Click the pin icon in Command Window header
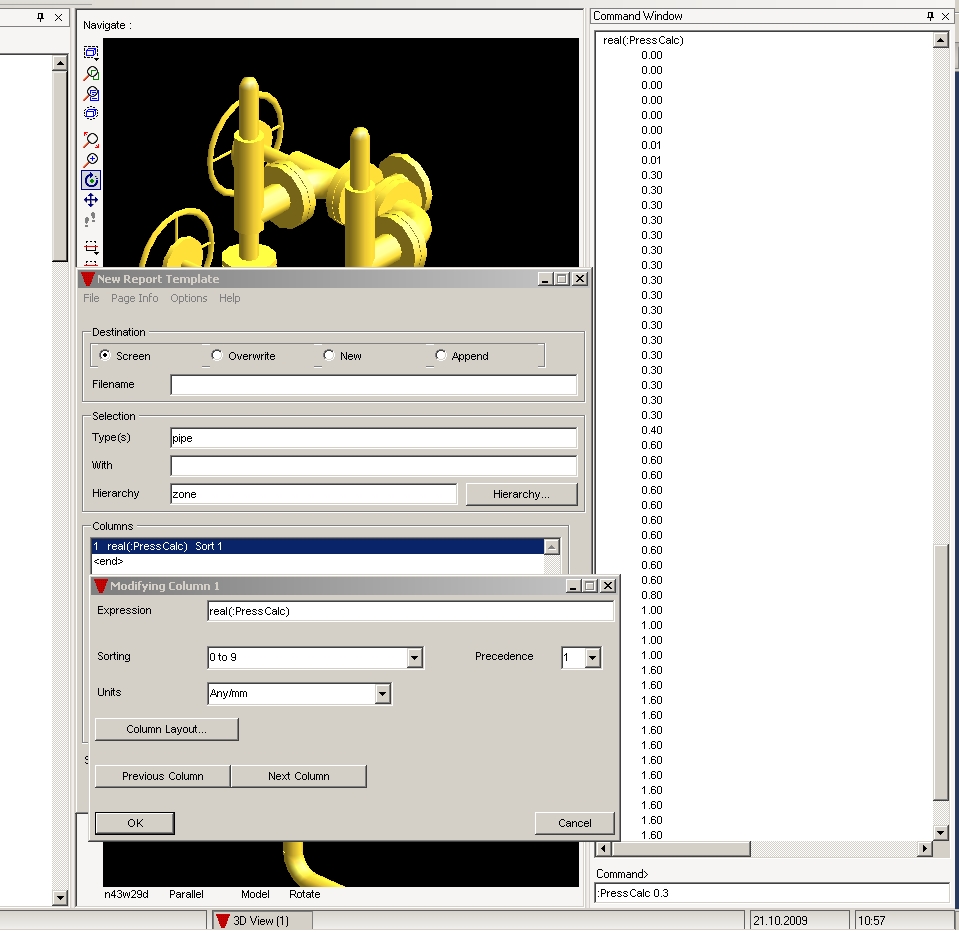Screen dimensions: 959x933 pos(930,17)
